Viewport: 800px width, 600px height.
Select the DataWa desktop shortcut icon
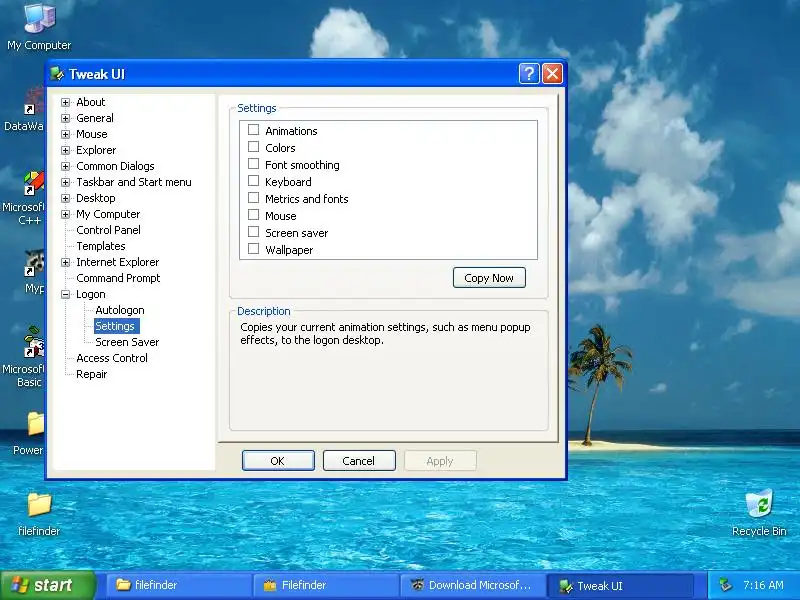34,101
